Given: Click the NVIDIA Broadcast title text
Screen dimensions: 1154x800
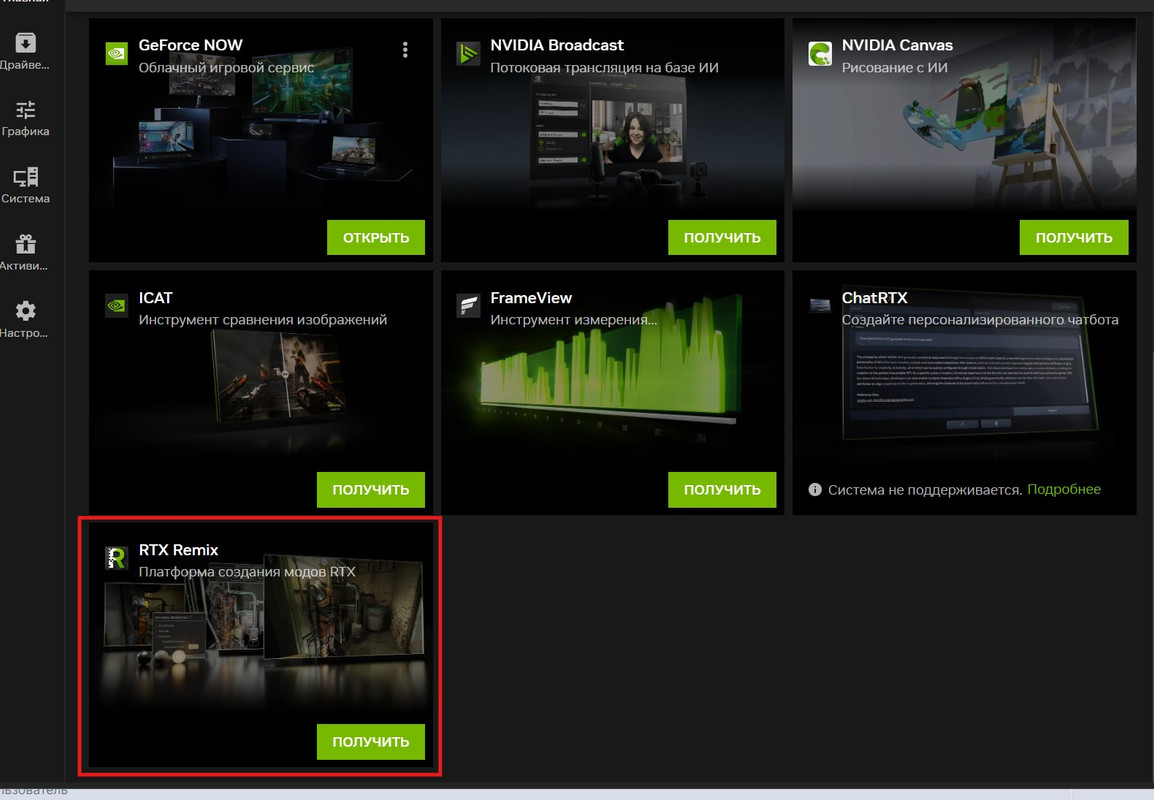Looking at the screenshot, I should click(556, 45).
